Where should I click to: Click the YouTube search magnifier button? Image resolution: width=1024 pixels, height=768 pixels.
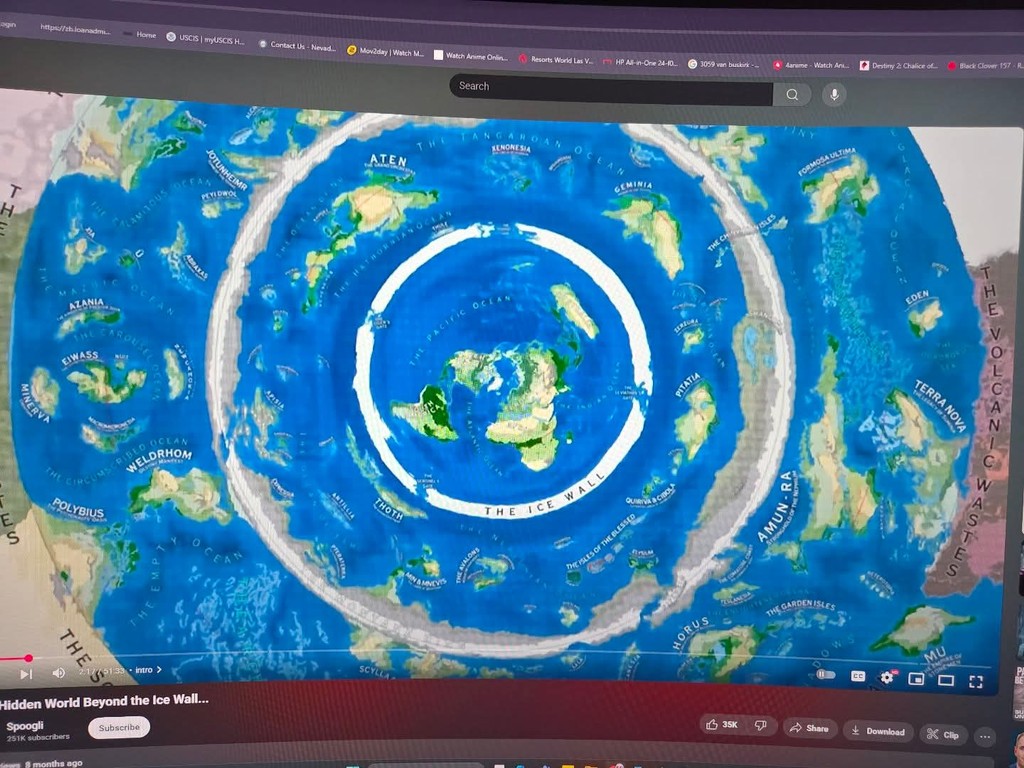[x=792, y=95]
